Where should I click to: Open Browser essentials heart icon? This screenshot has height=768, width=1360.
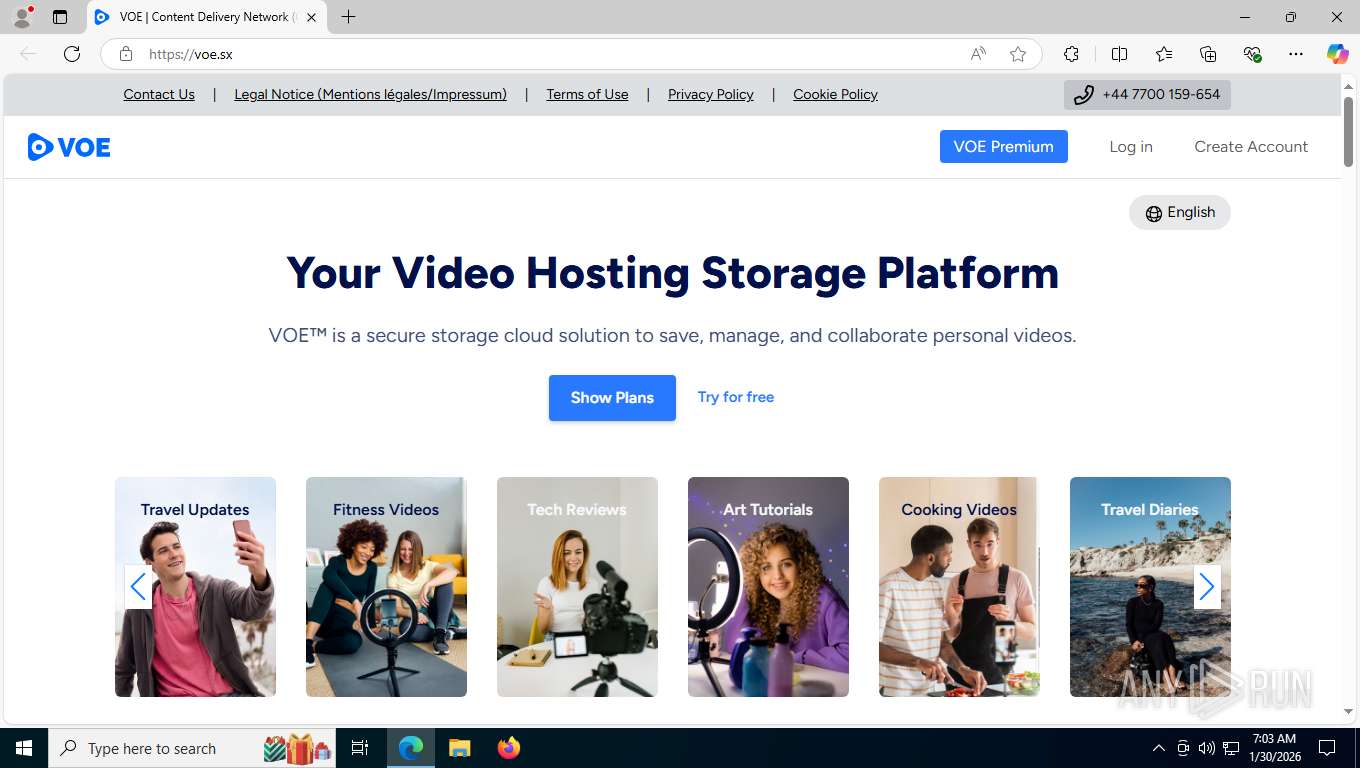[1252, 54]
